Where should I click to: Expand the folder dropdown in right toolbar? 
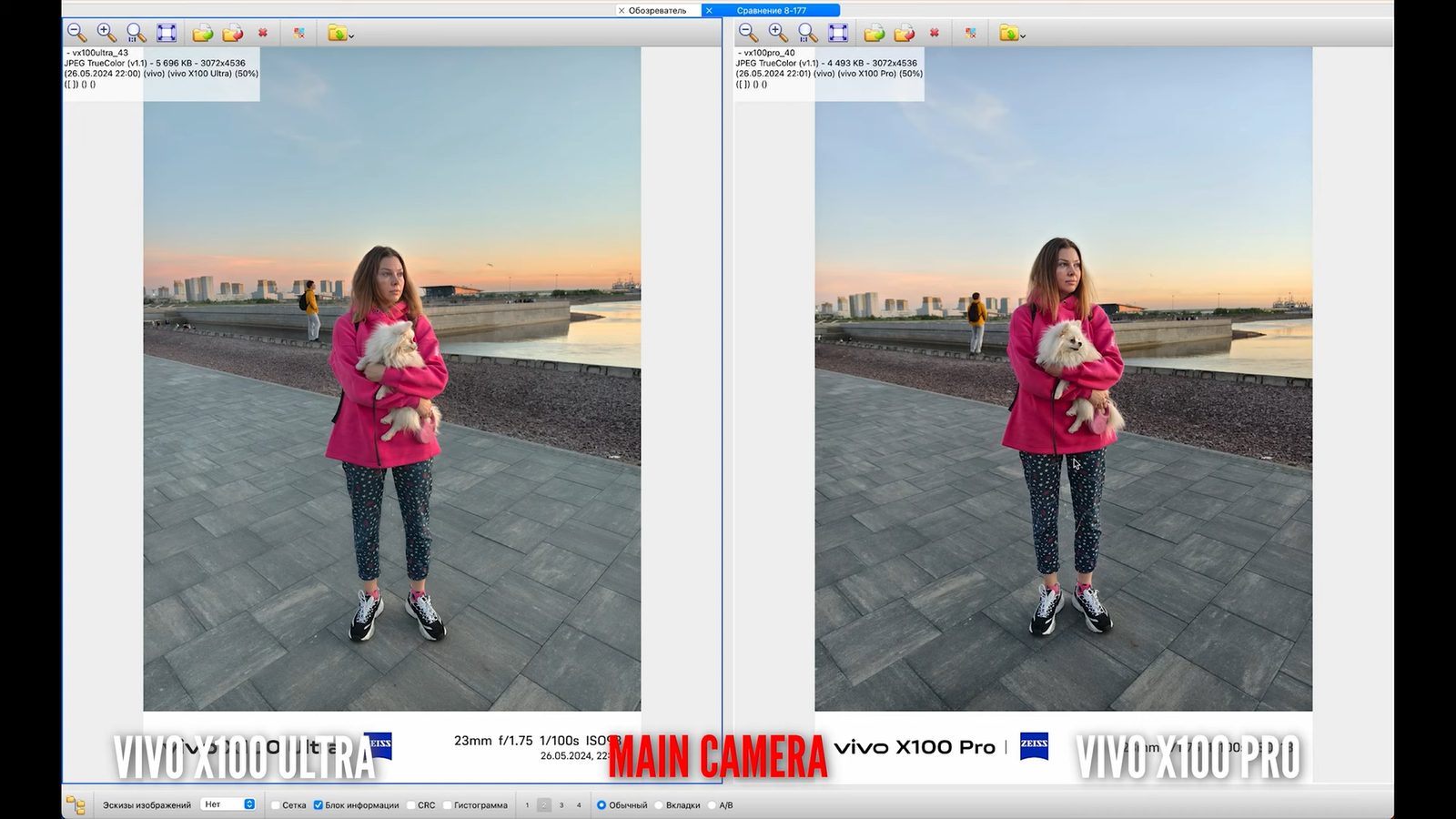1023,35
